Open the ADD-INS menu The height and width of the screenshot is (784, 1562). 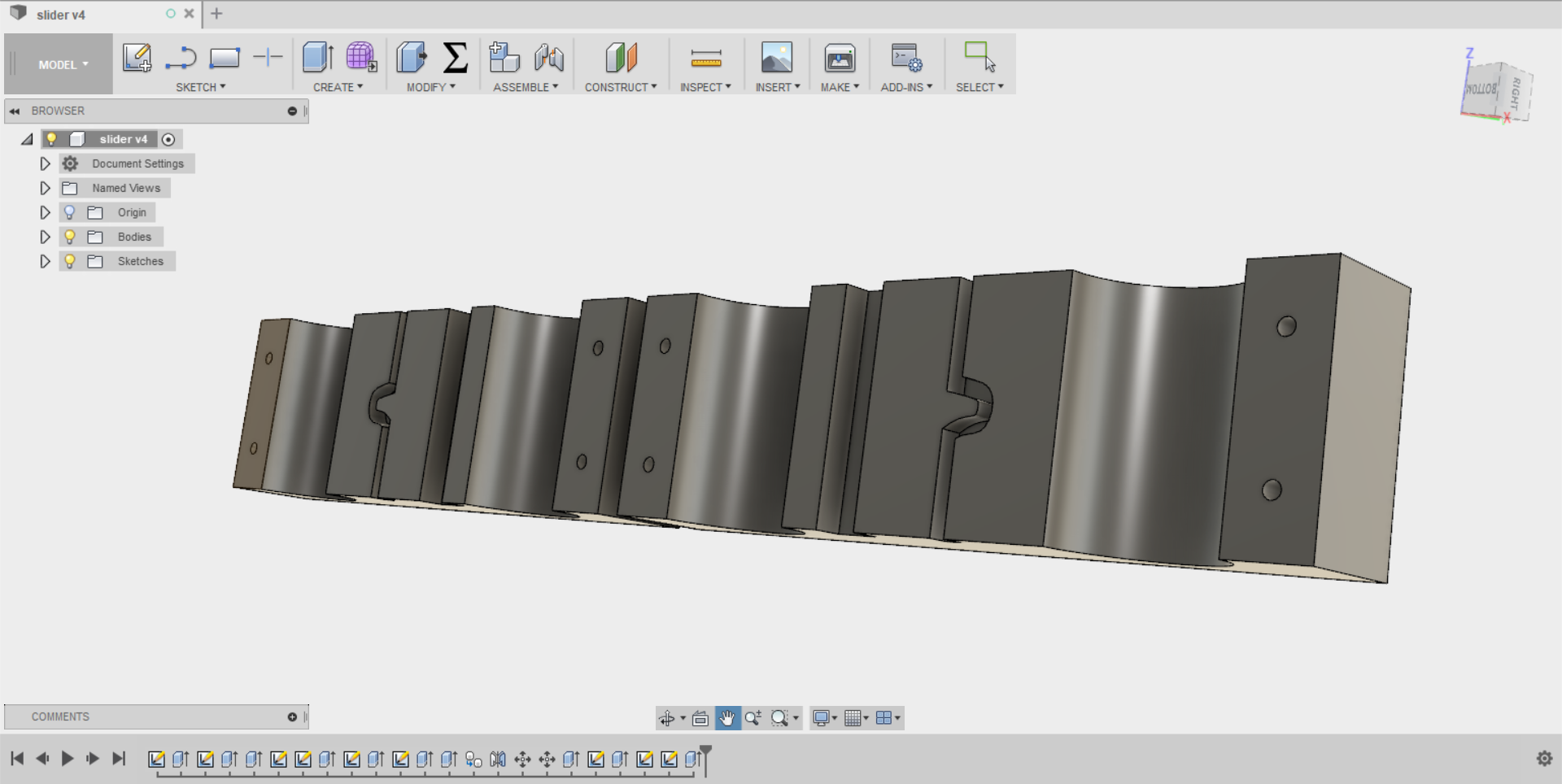click(905, 87)
